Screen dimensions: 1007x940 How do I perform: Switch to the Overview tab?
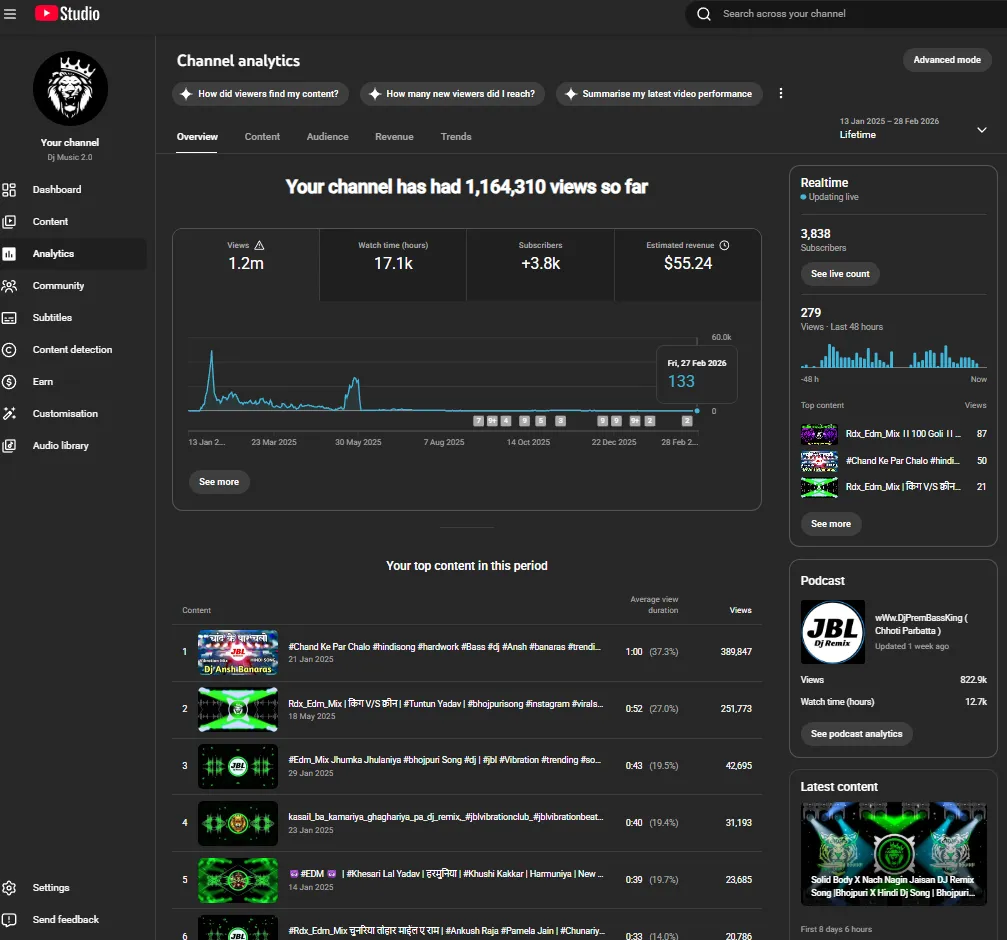tap(197, 137)
